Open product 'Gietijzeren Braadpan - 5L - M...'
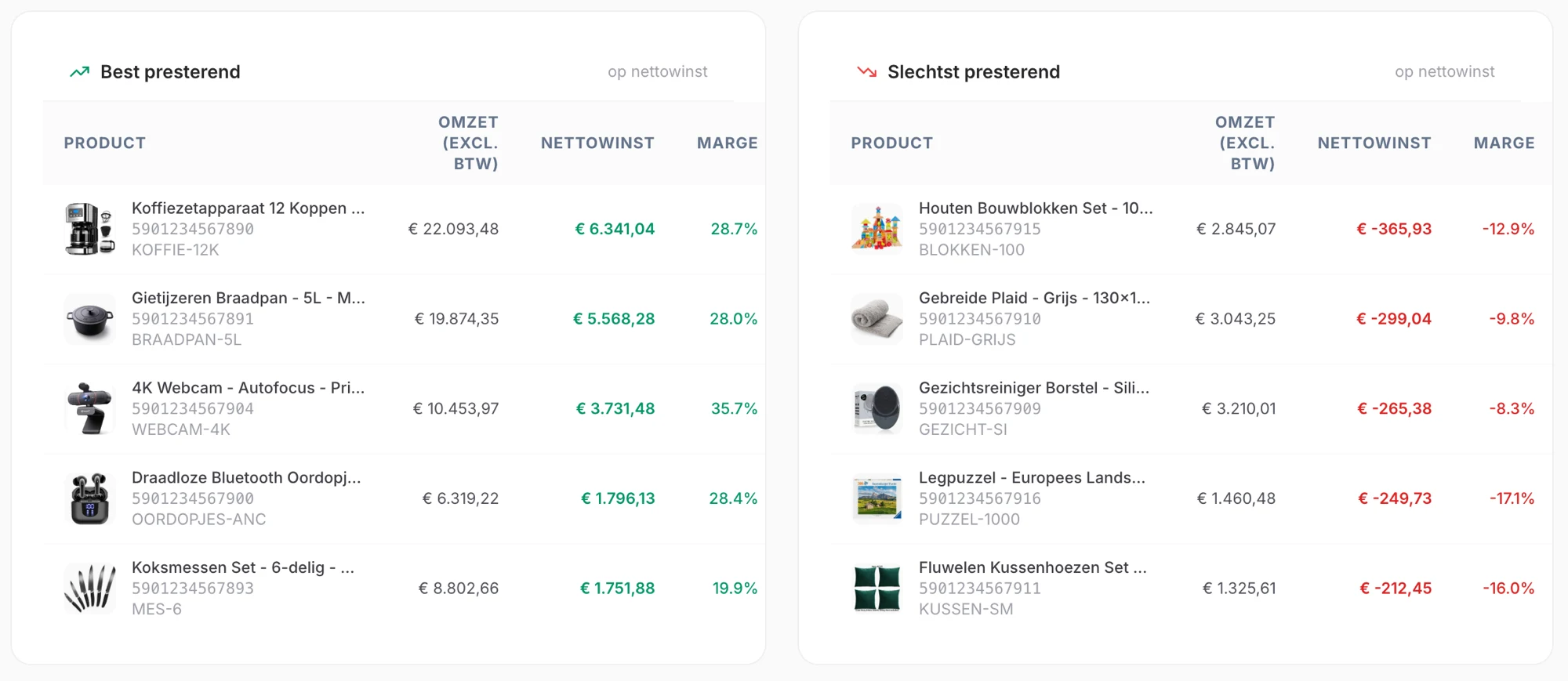This screenshot has height=681, width=1568. pyautogui.click(x=249, y=298)
